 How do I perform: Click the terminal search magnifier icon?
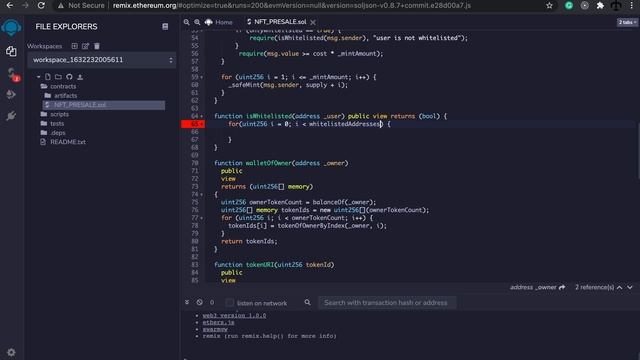pyautogui.click(x=307, y=302)
